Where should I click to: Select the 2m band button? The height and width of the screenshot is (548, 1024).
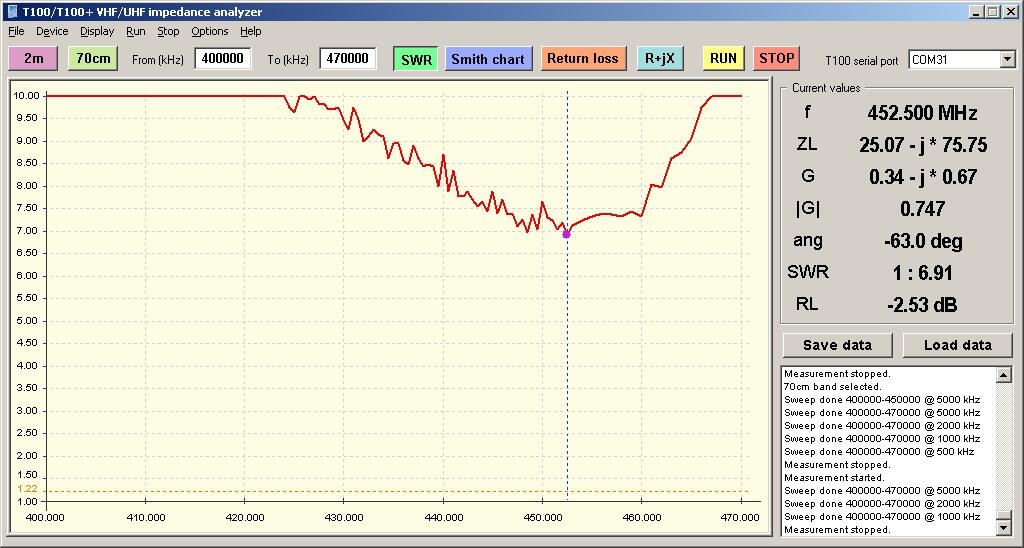[33, 58]
